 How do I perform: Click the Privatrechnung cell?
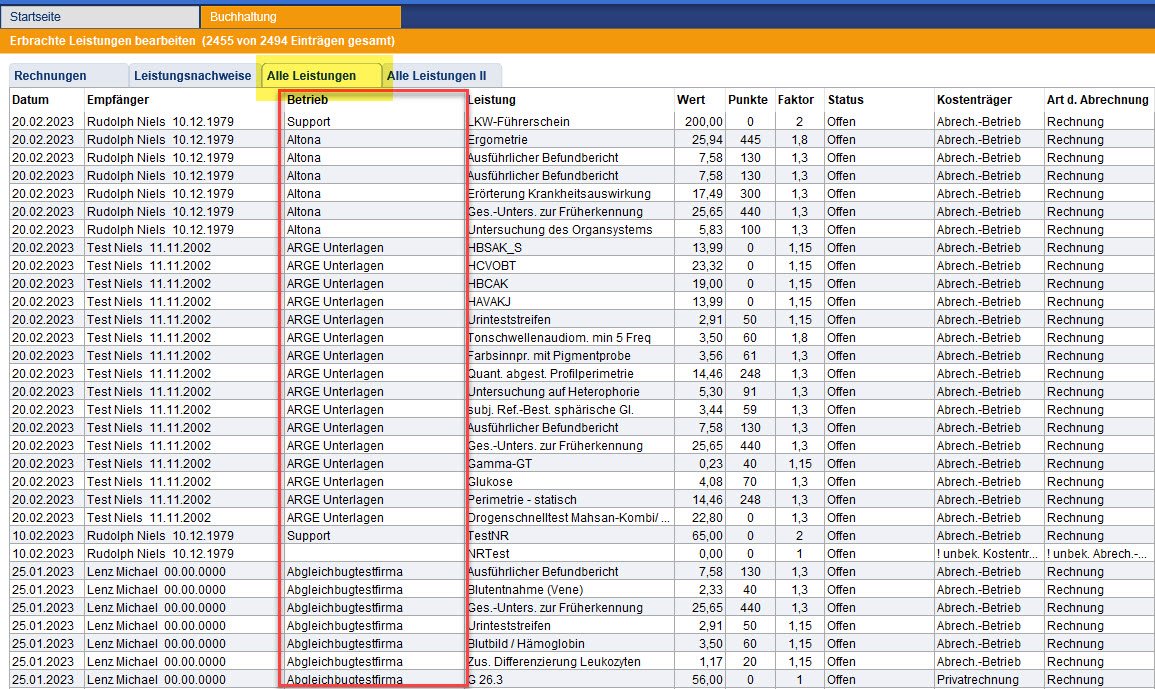pos(978,680)
